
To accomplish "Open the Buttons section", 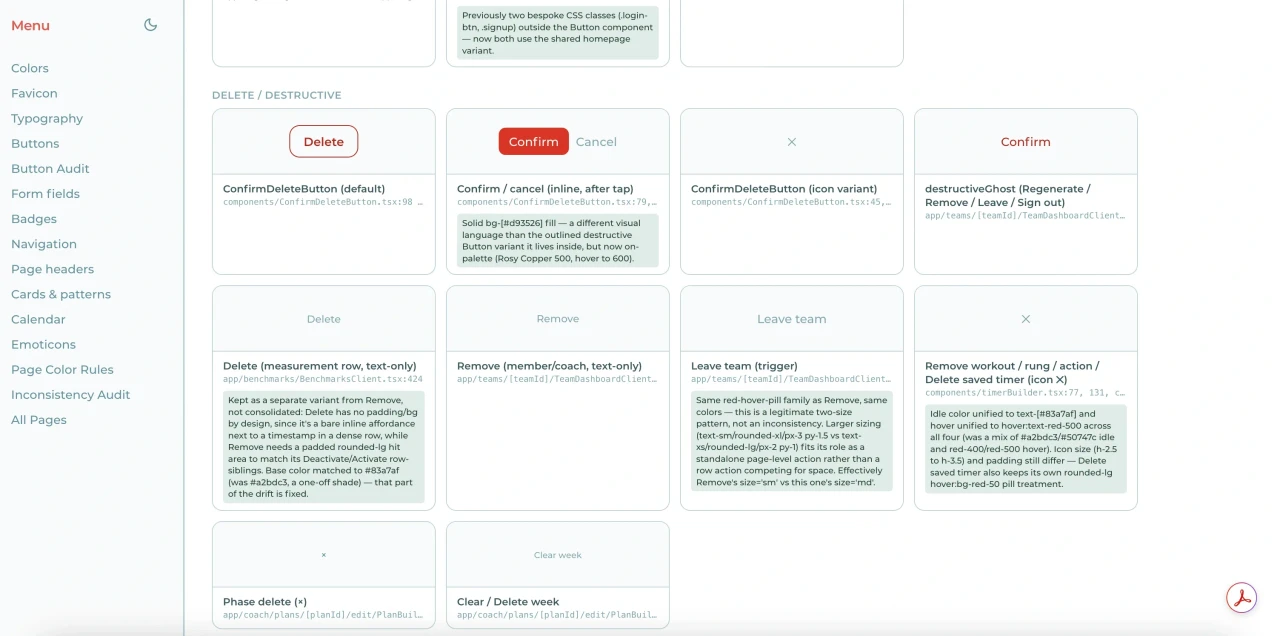I will click(35, 143).
